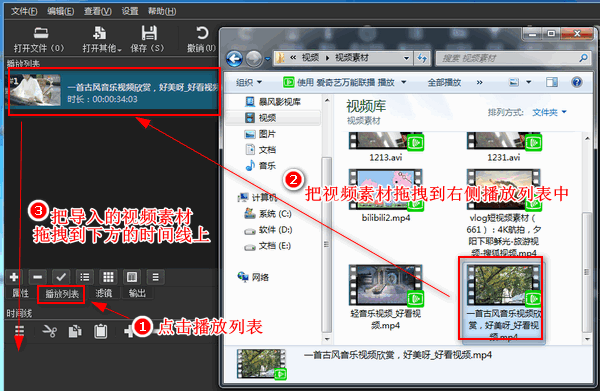
Task: Click the timeline scissors cut icon
Action: click(49, 331)
